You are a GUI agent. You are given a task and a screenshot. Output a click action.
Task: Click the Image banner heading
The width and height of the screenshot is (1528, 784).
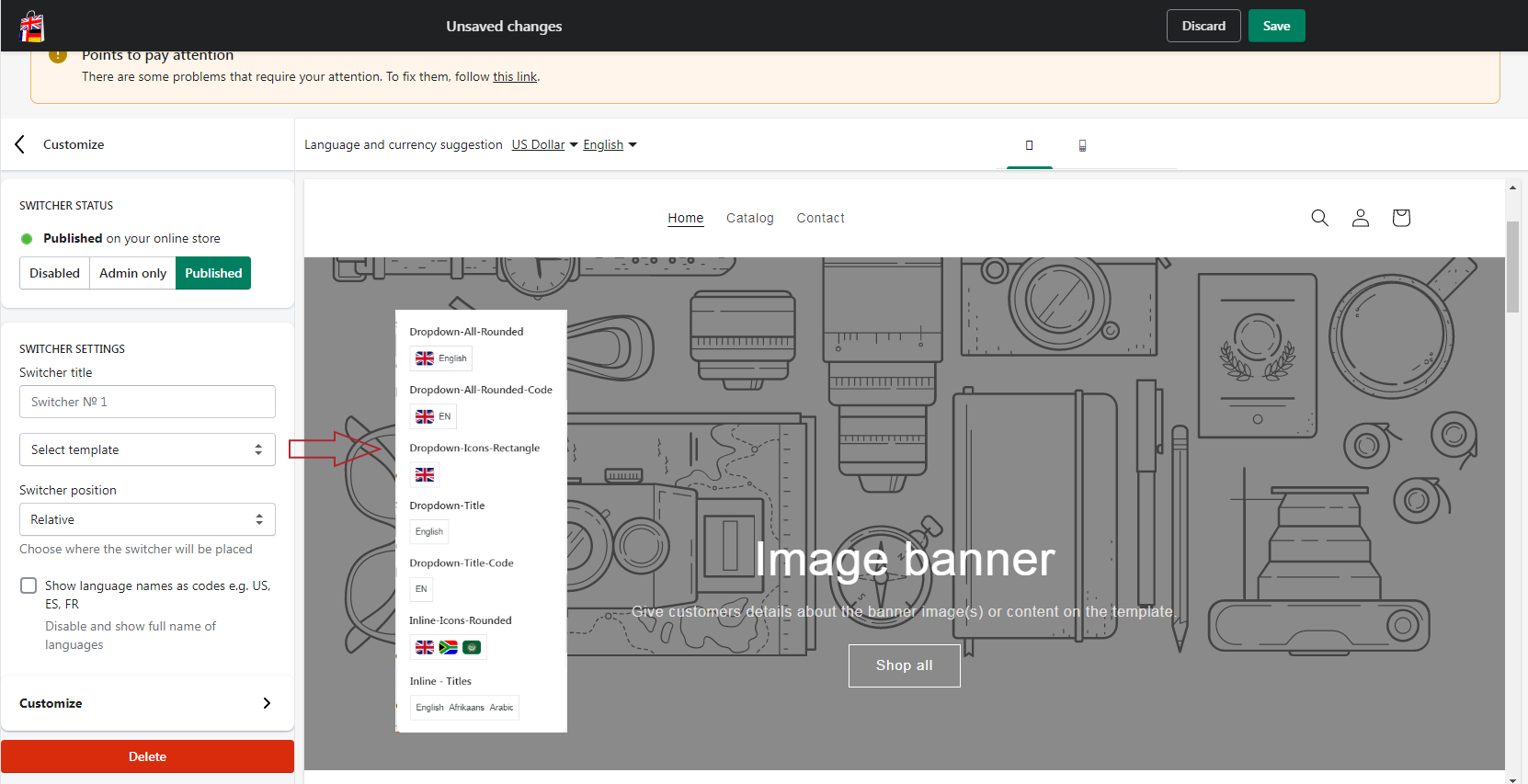click(905, 559)
